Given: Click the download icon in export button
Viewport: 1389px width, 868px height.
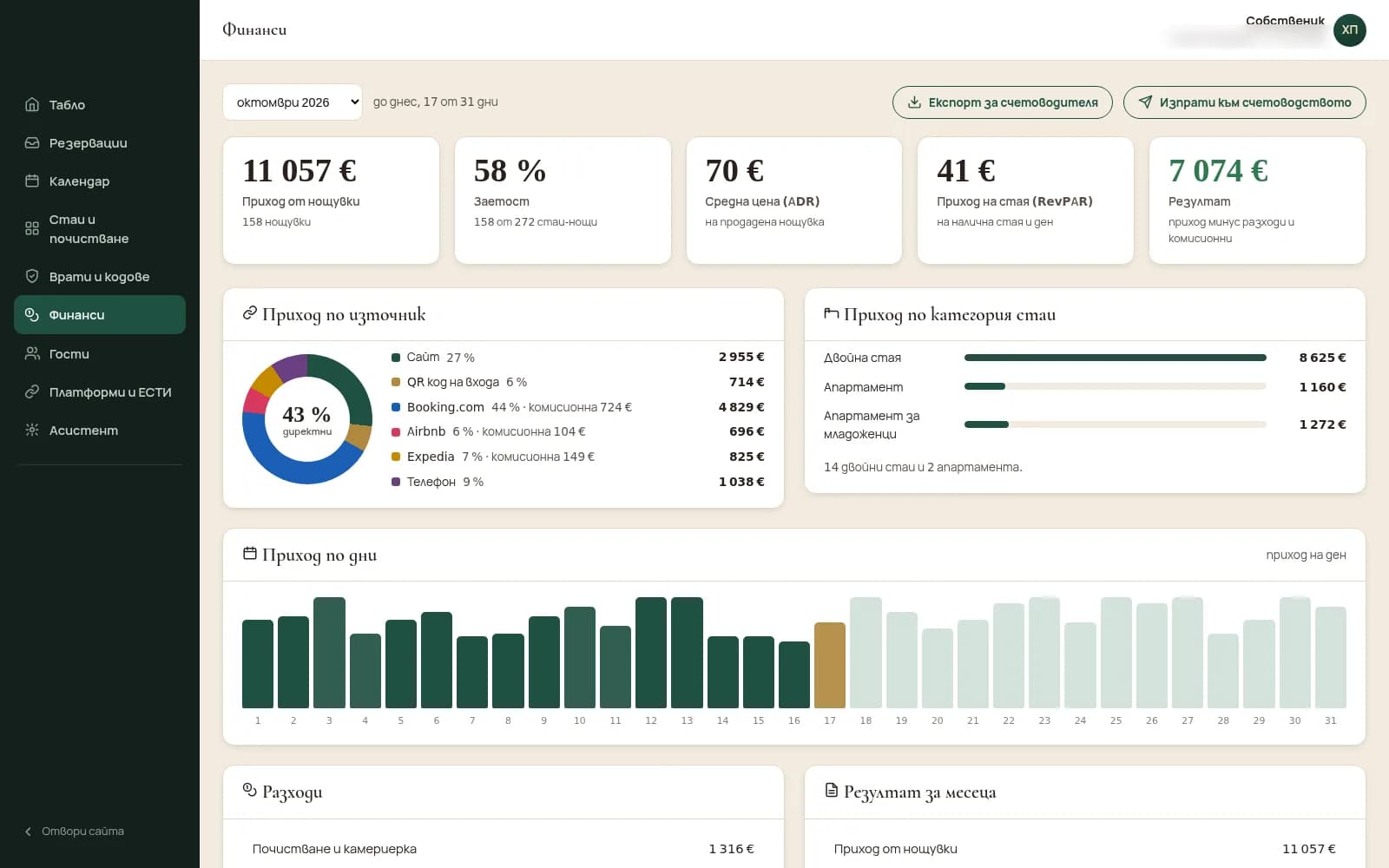Looking at the screenshot, I should click(914, 102).
